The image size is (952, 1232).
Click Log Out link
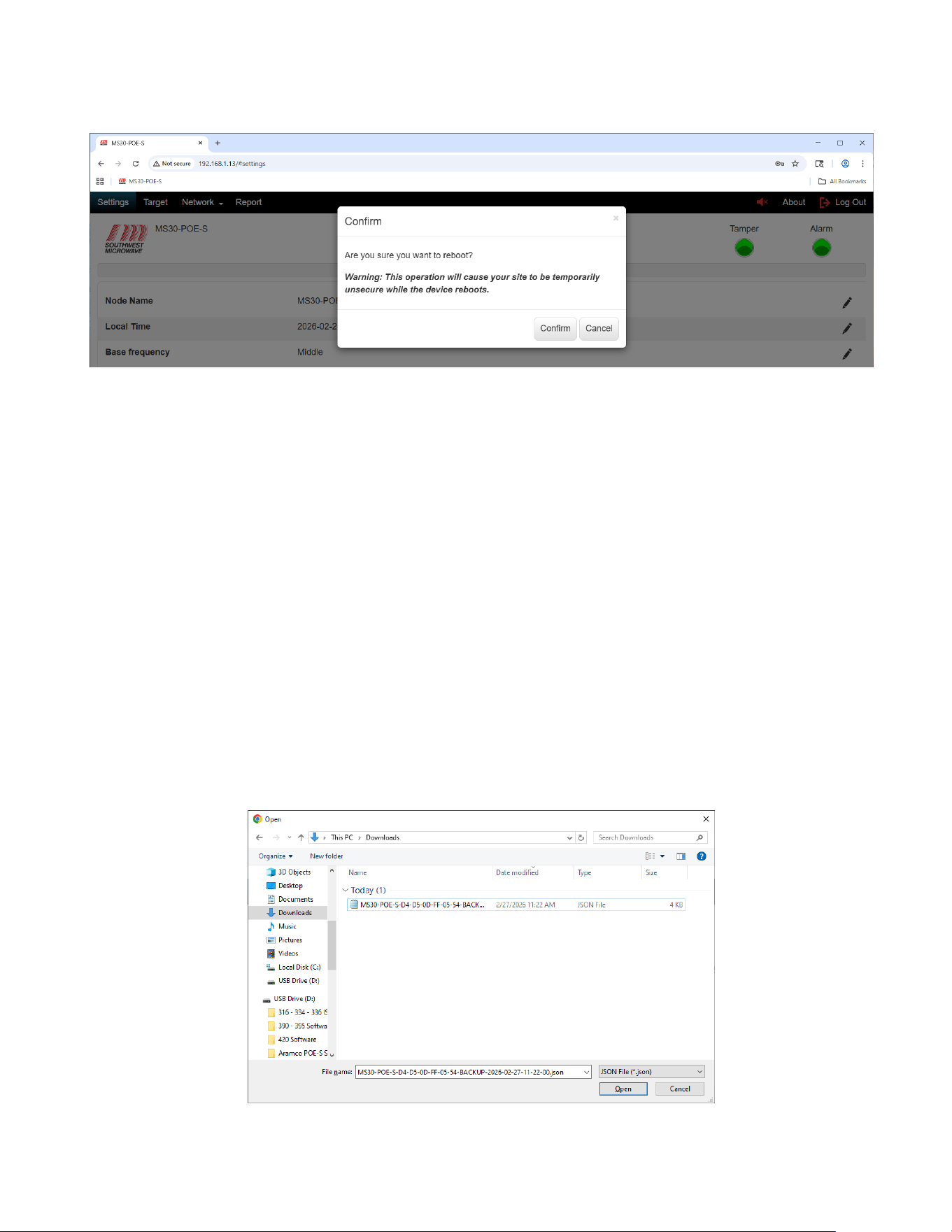coord(843,202)
